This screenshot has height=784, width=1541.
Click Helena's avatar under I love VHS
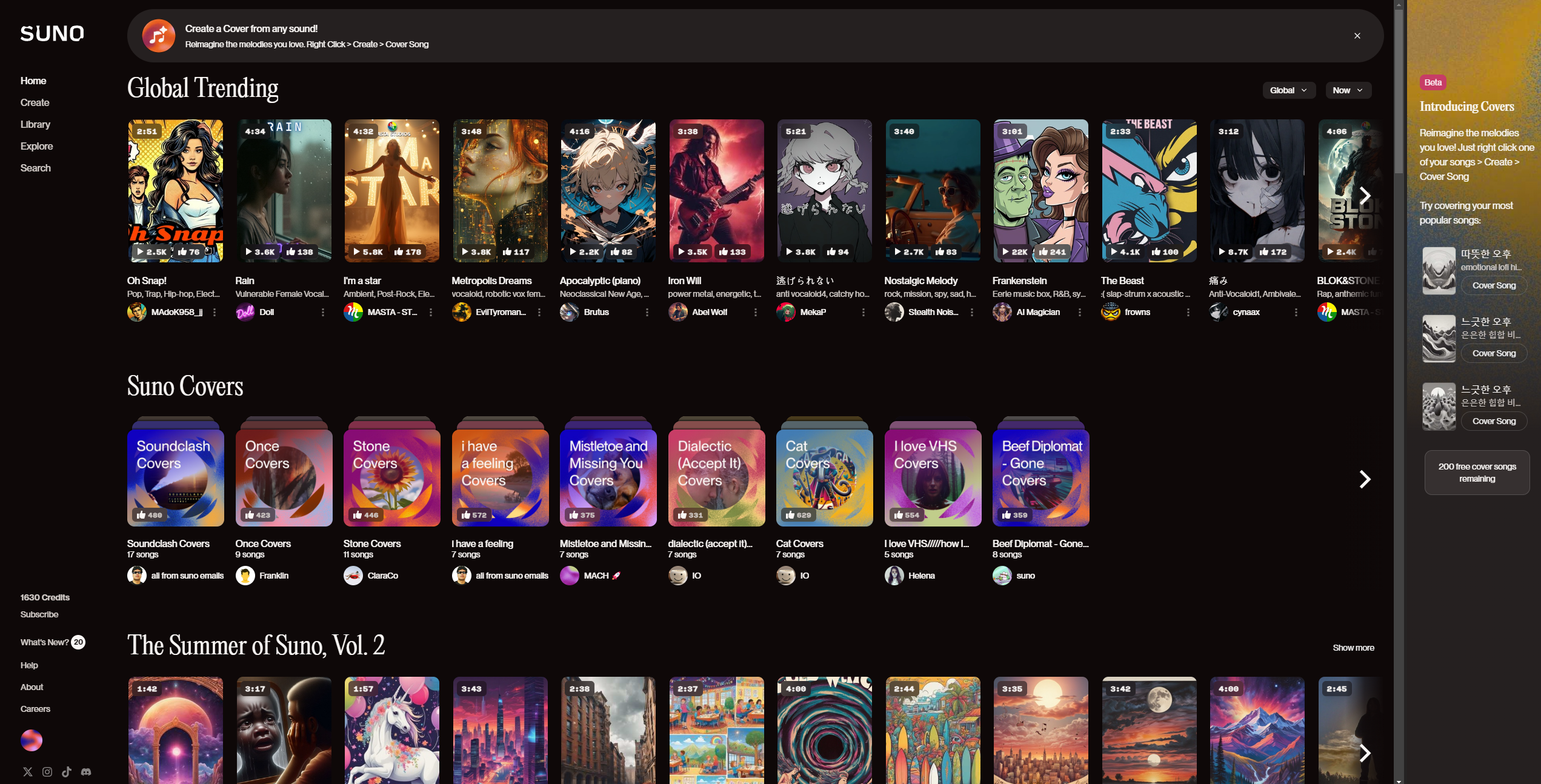click(894, 576)
